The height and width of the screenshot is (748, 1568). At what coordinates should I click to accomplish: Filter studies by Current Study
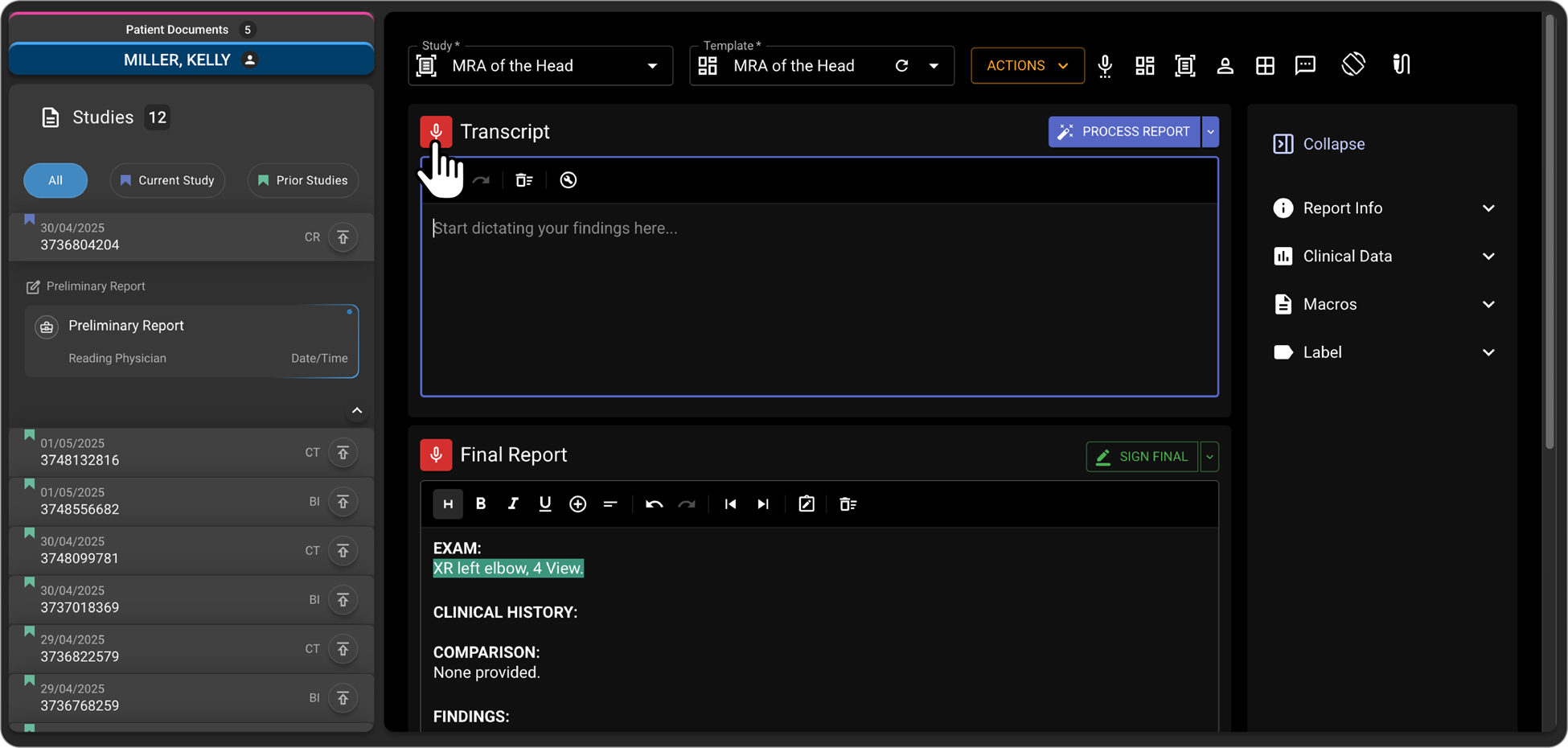(167, 180)
